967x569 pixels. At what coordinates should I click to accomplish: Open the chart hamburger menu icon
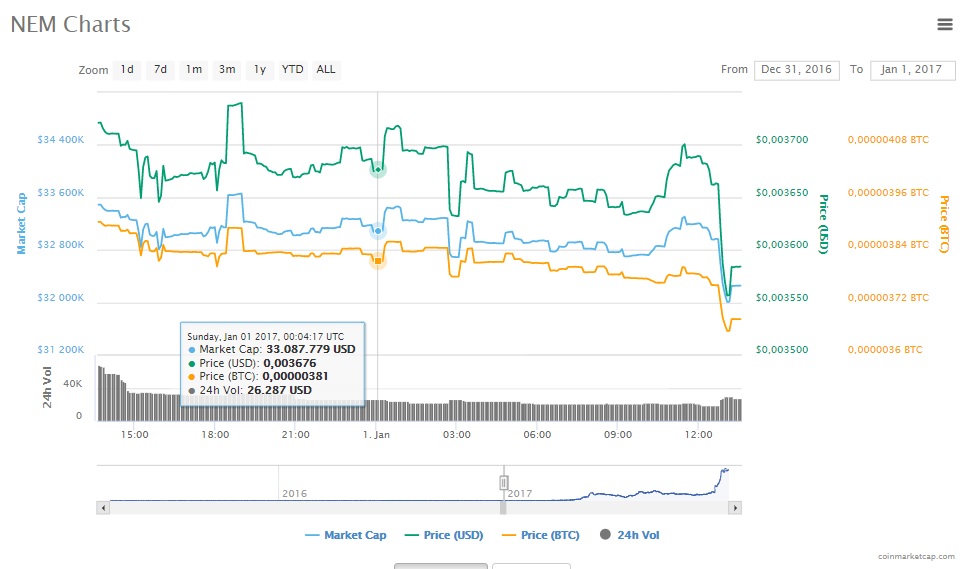945,25
